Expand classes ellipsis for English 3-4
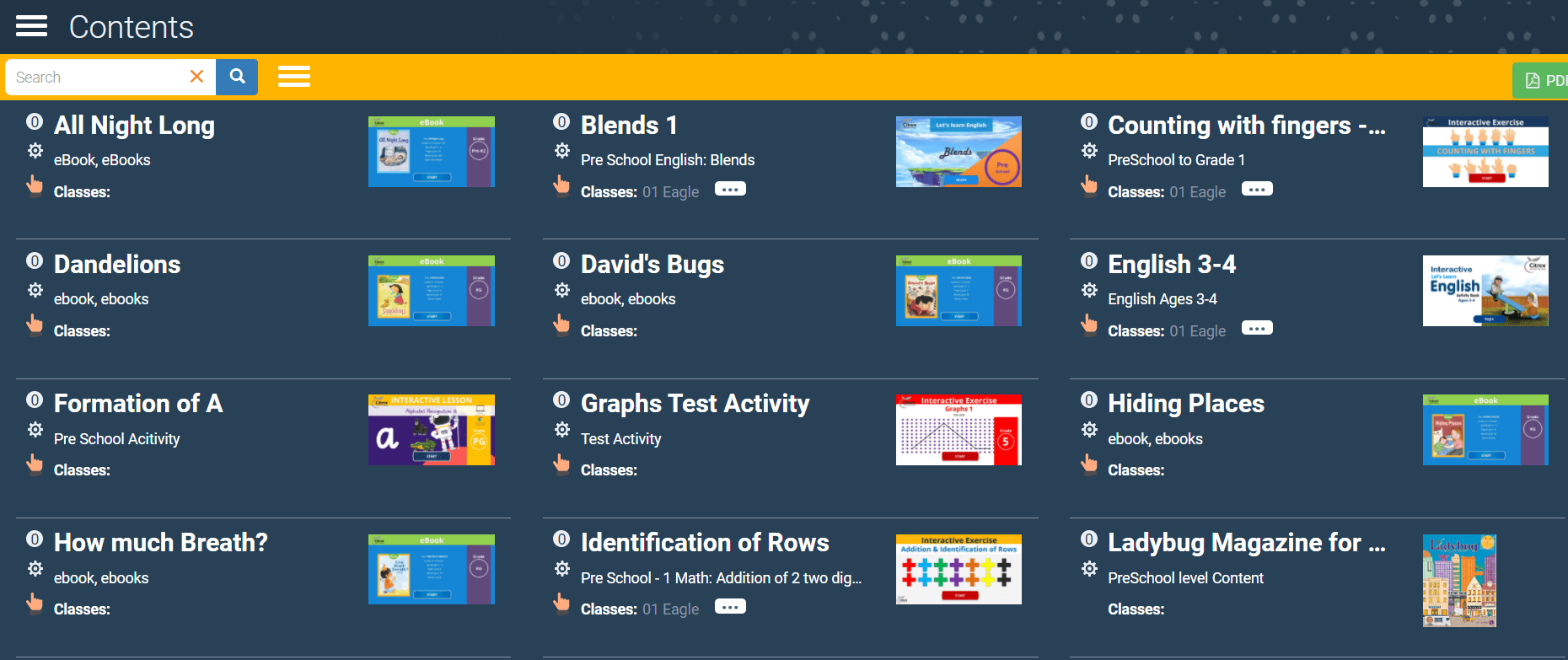Screen dimensions: 1568x660 pyautogui.click(x=1257, y=329)
